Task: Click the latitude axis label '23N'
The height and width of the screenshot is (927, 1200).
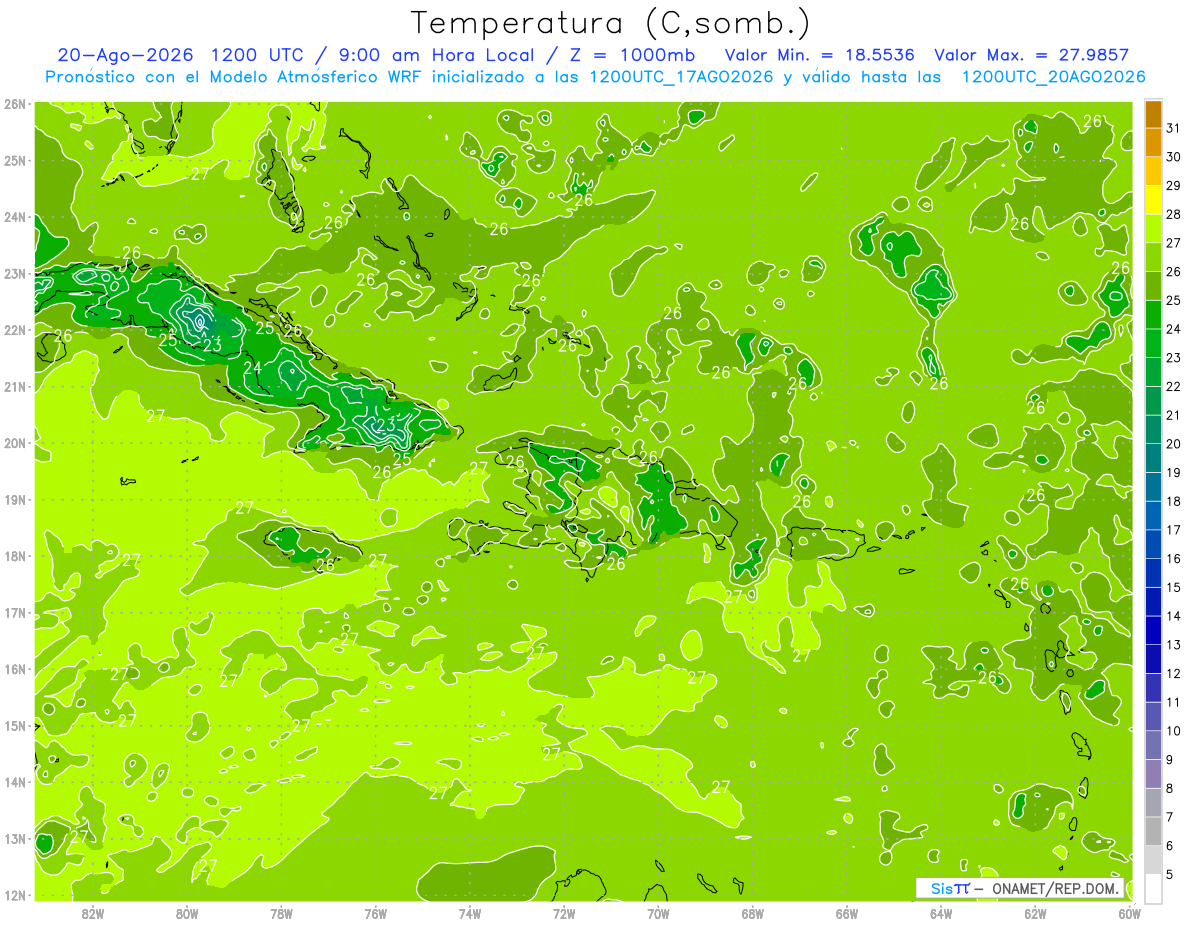Action: pyautogui.click(x=15, y=273)
